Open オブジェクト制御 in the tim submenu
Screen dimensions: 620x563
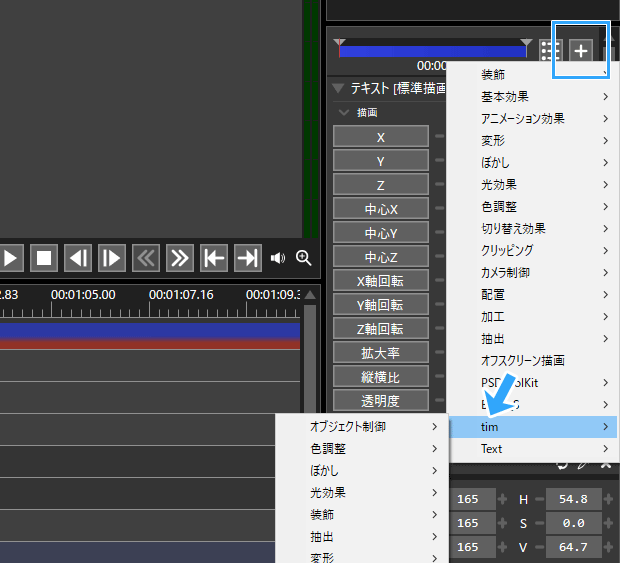point(362,427)
